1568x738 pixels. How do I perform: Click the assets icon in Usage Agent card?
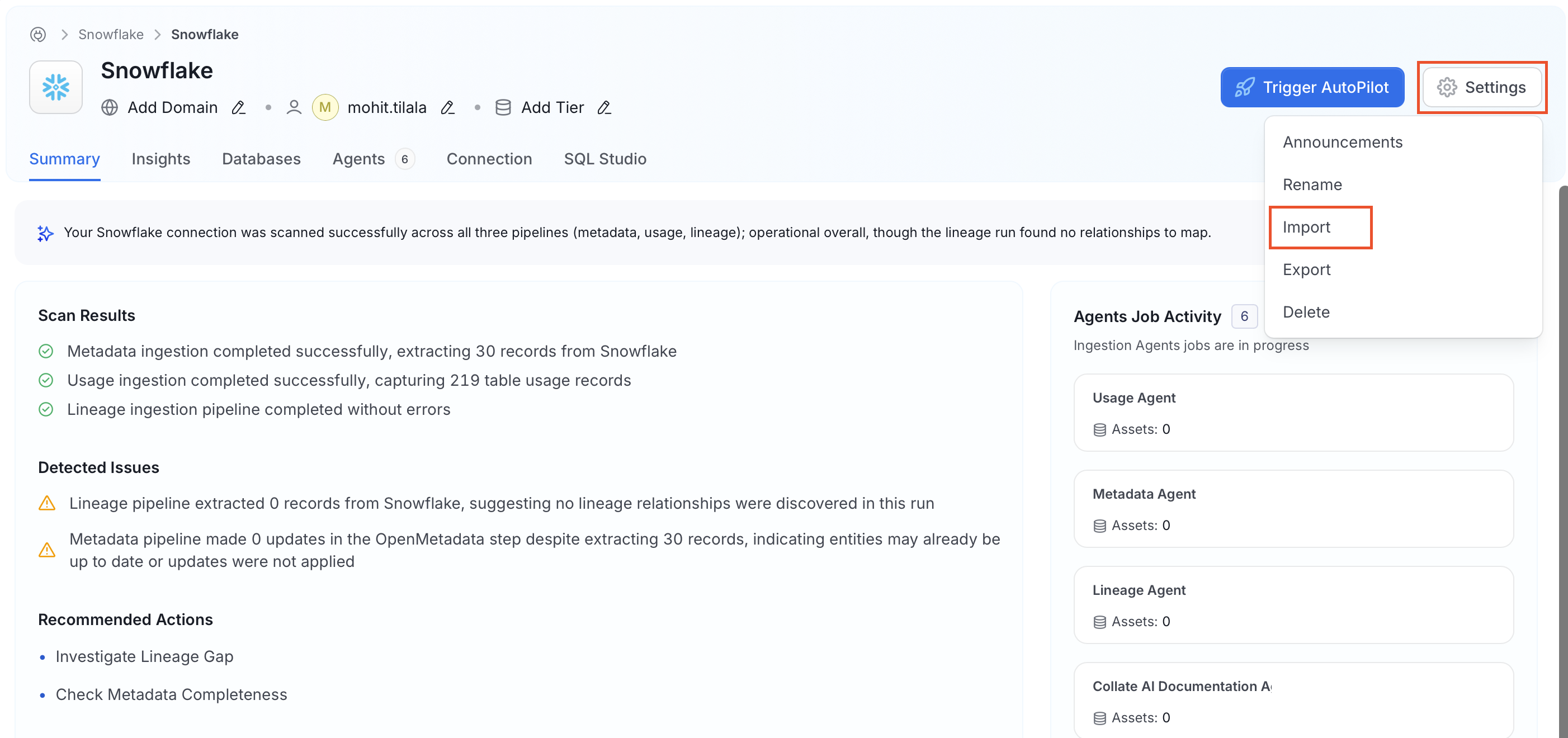[1100, 429]
